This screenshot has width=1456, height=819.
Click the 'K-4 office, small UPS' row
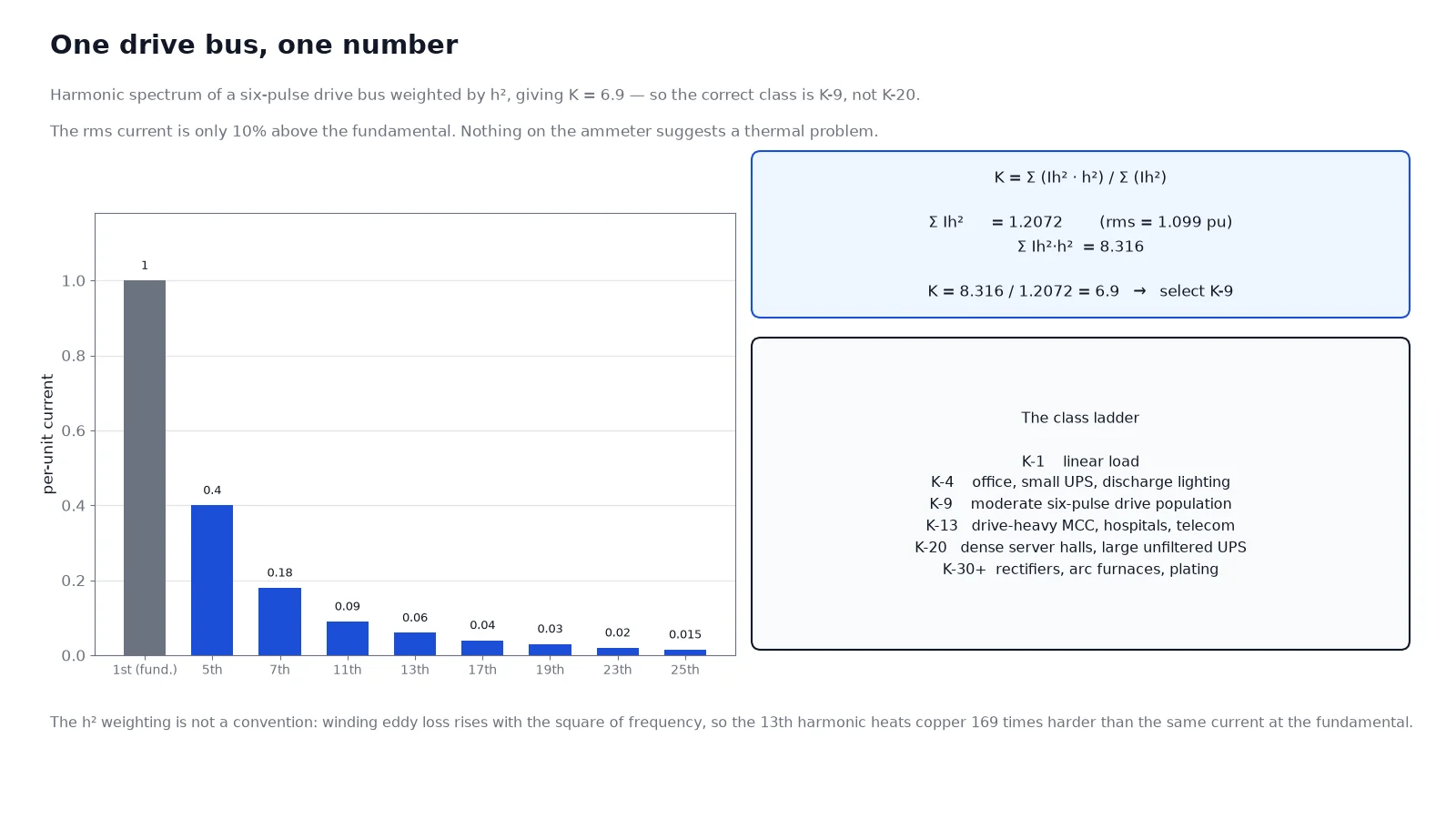[1080, 482]
